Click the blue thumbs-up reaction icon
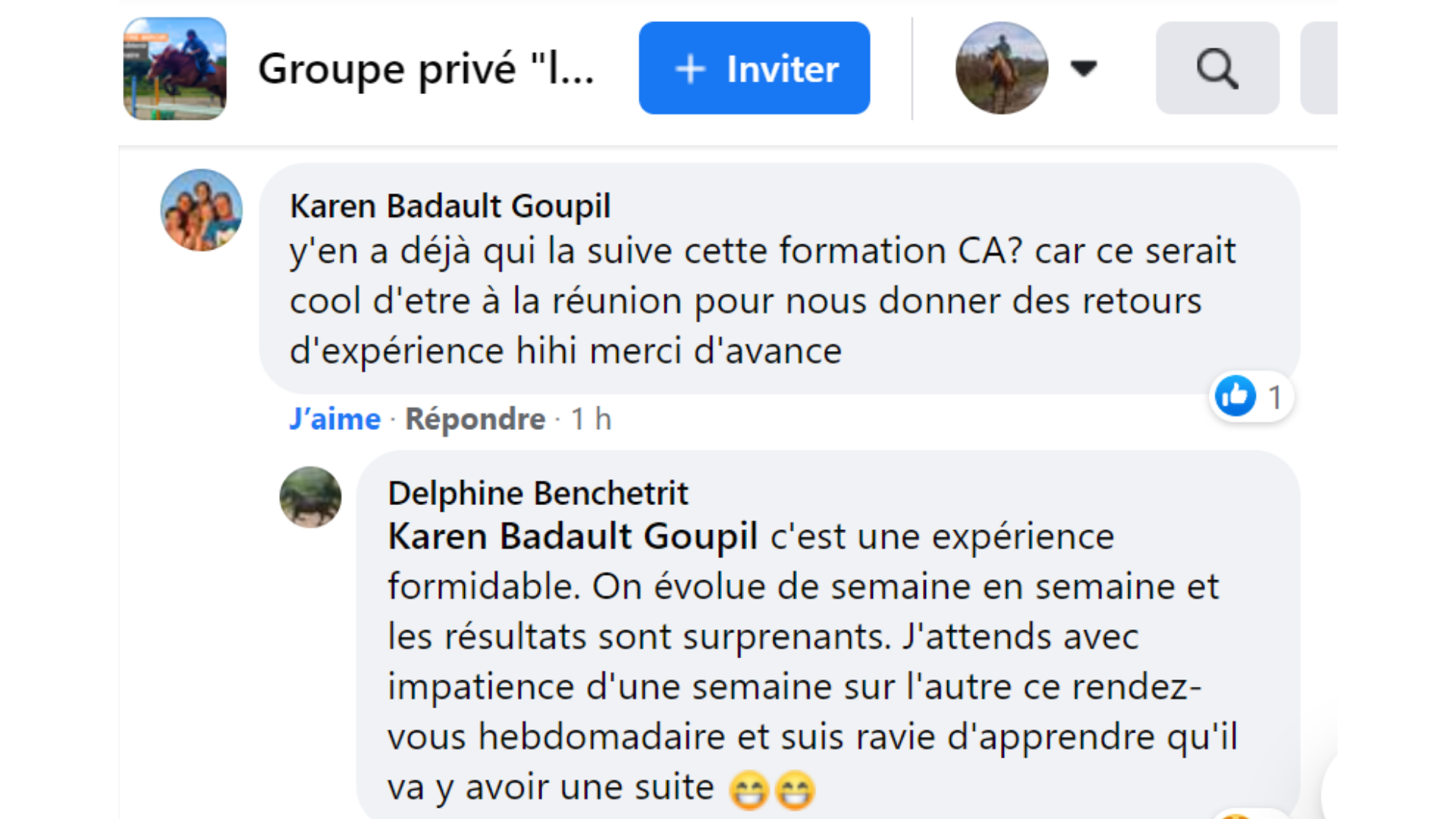The width and height of the screenshot is (1456, 819). click(1235, 396)
